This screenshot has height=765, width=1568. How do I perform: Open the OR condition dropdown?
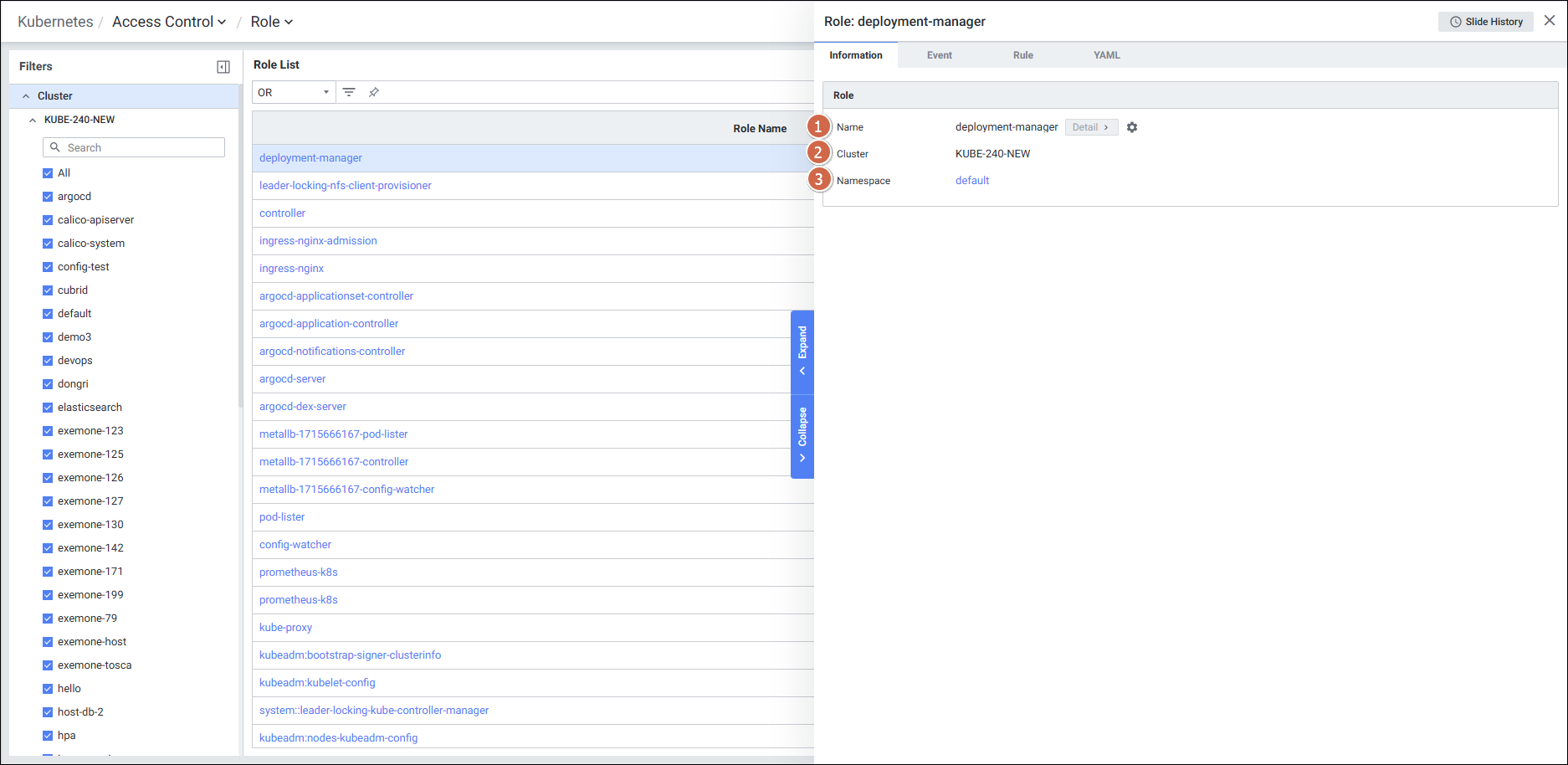pyautogui.click(x=293, y=92)
